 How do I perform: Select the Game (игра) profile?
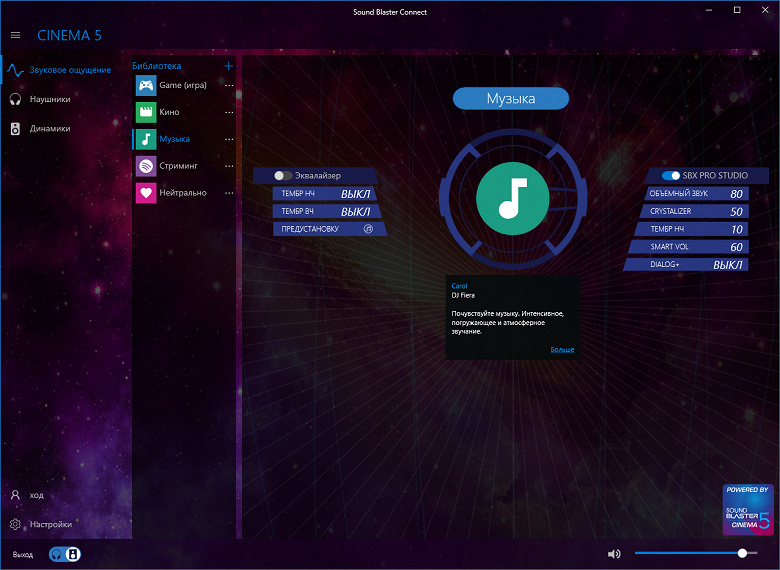tap(183, 86)
